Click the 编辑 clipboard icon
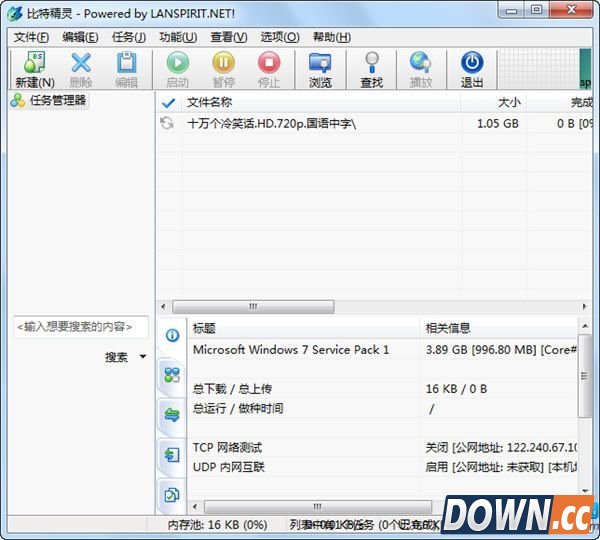This screenshot has width=600, height=540. coord(126,69)
